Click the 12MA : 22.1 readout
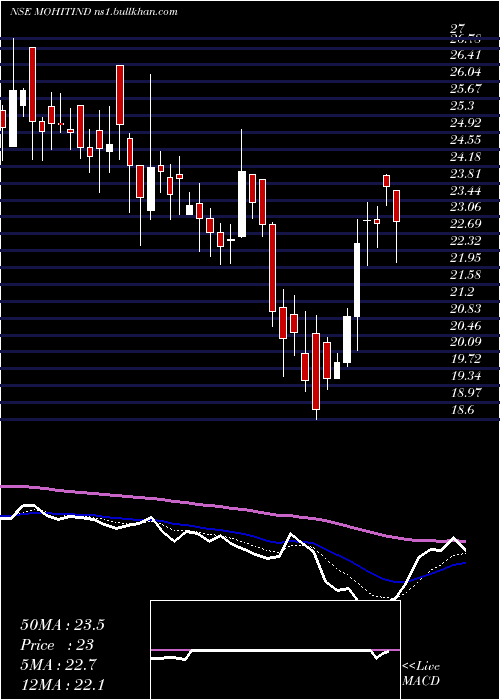This screenshot has width=500, height=700. point(62,685)
